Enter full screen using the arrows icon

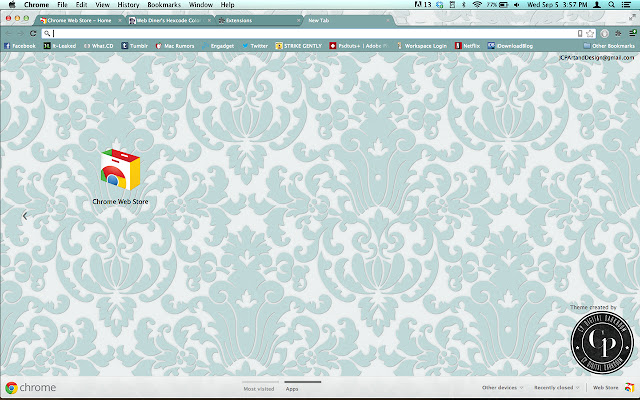click(632, 17)
